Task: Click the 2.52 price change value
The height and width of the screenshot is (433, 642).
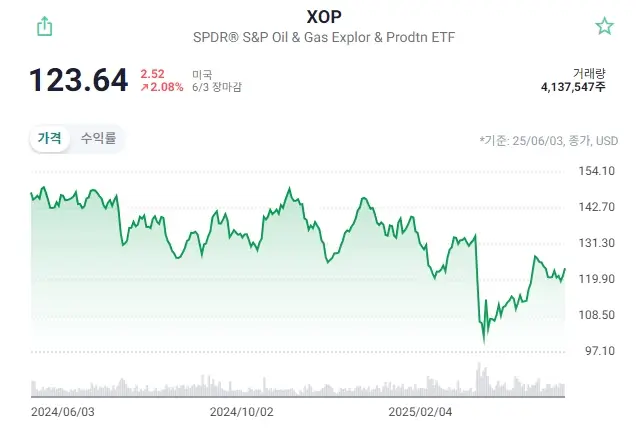Action: click(x=152, y=73)
